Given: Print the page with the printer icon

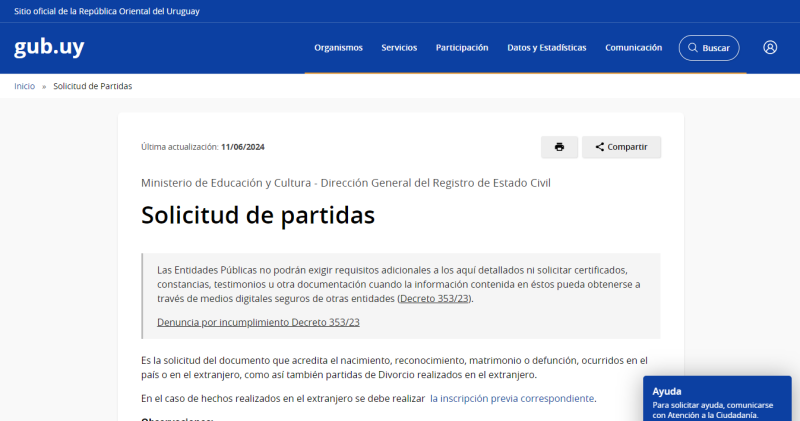Looking at the screenshot, I should pos(559,147).
